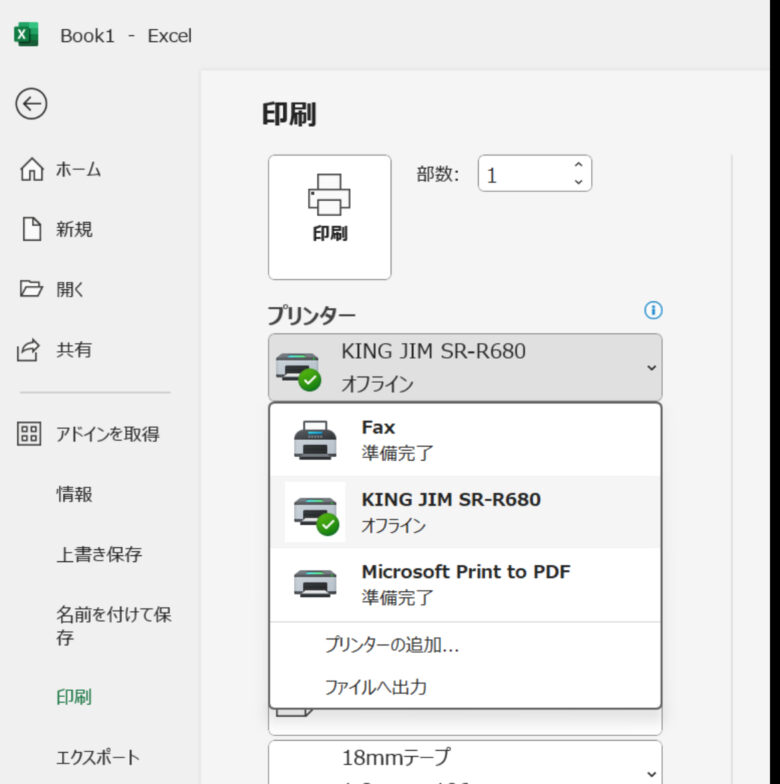Click プリンターの追加... option
The image size is (780, 784).
pos(465,644)
